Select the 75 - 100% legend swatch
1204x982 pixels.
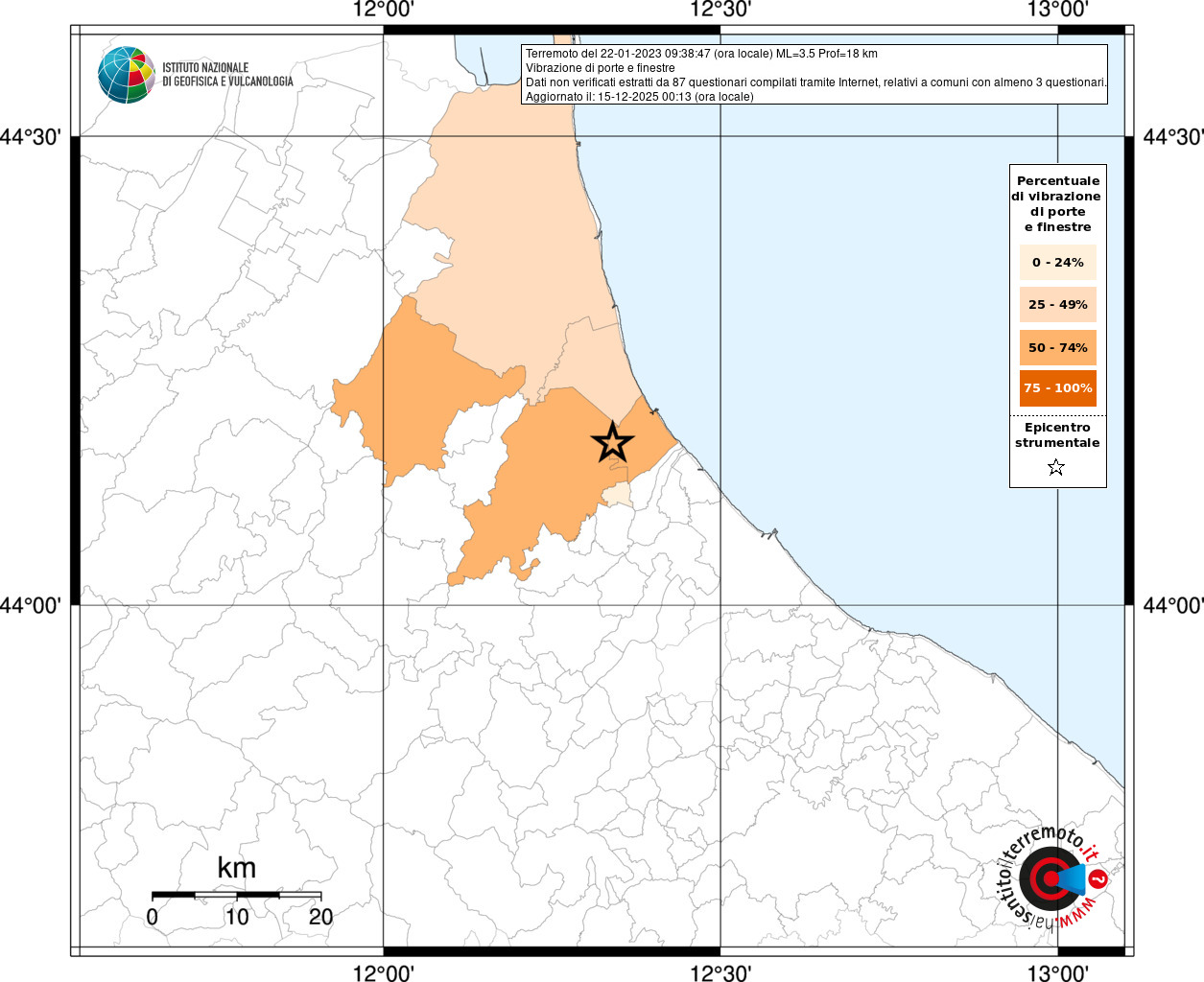tap(1057, 388)
